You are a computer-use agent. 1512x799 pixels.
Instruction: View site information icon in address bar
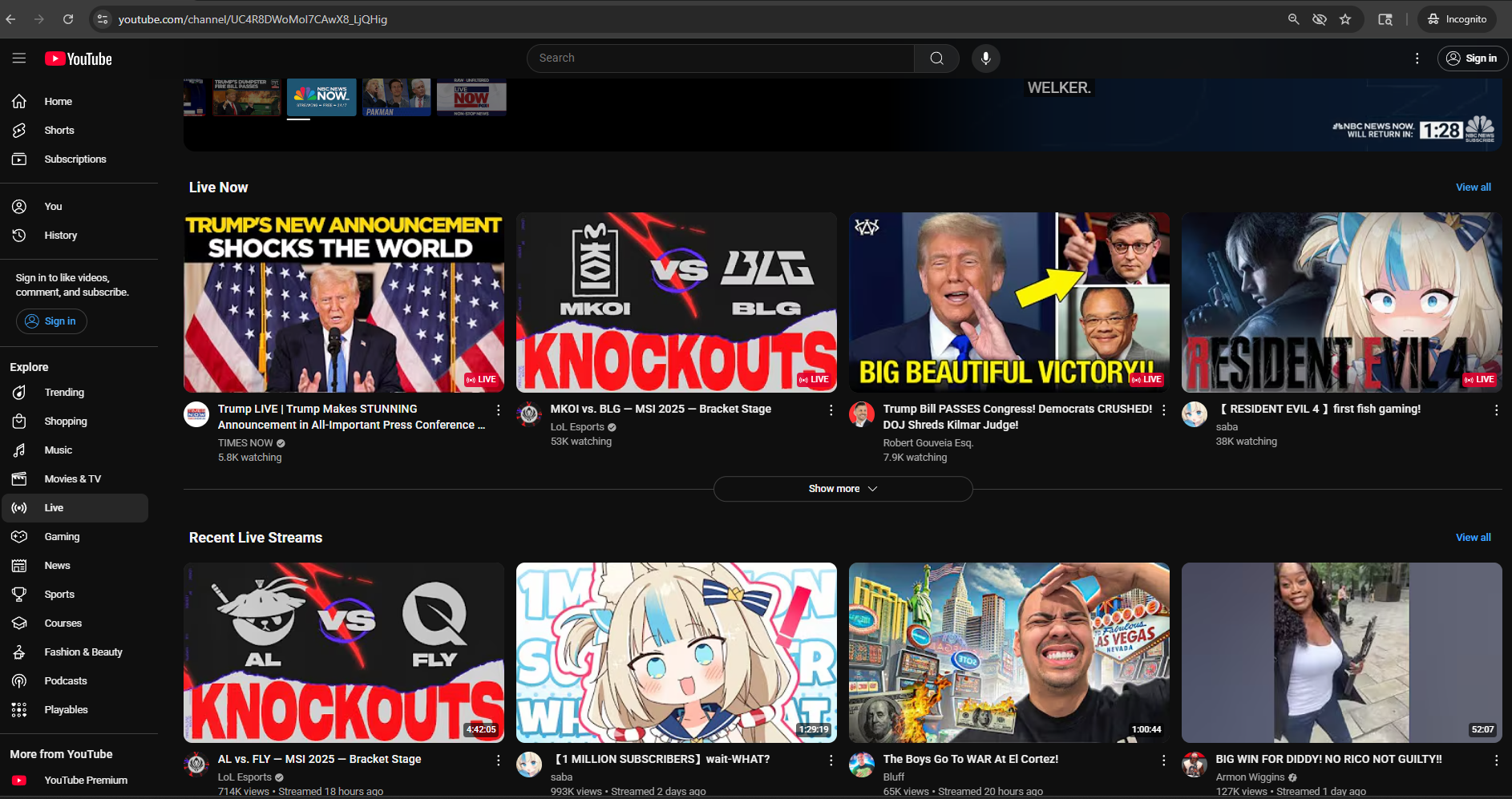click(x=102, y=19)
